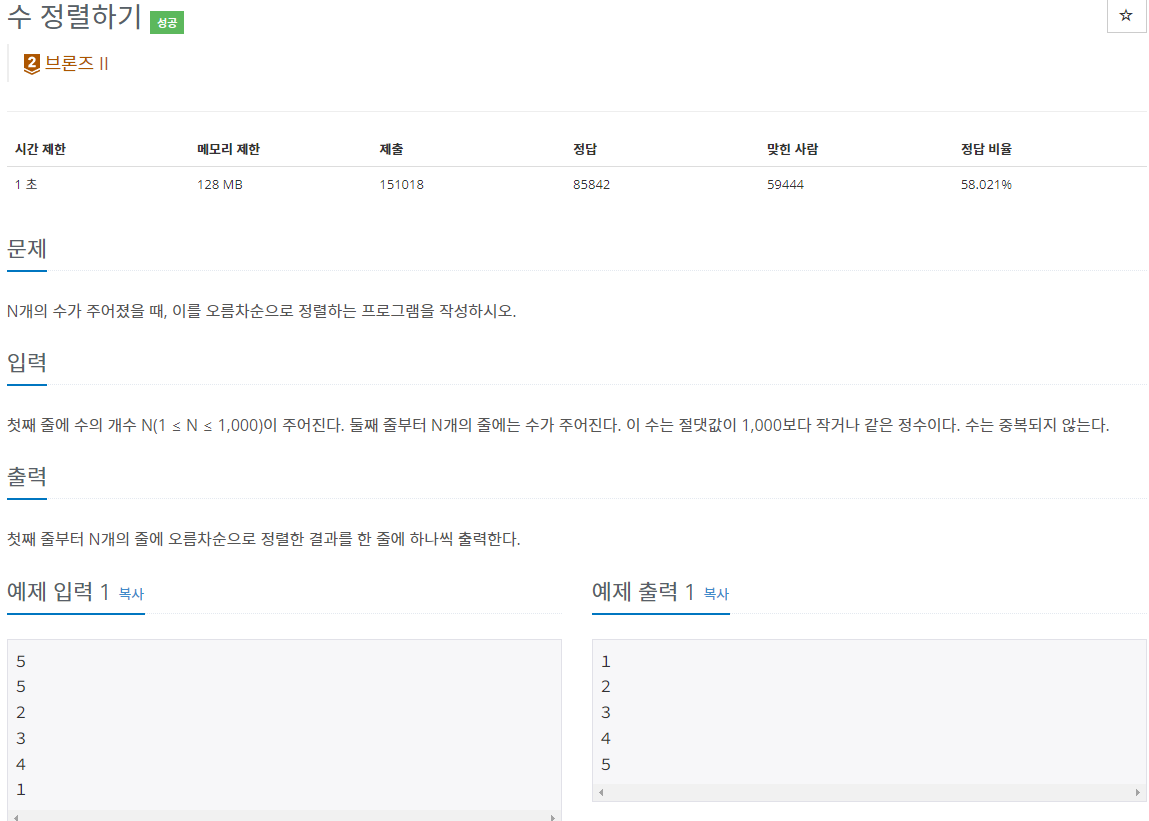
Task: Click the 예제 입력 1 heading
Action: point(58,591)
